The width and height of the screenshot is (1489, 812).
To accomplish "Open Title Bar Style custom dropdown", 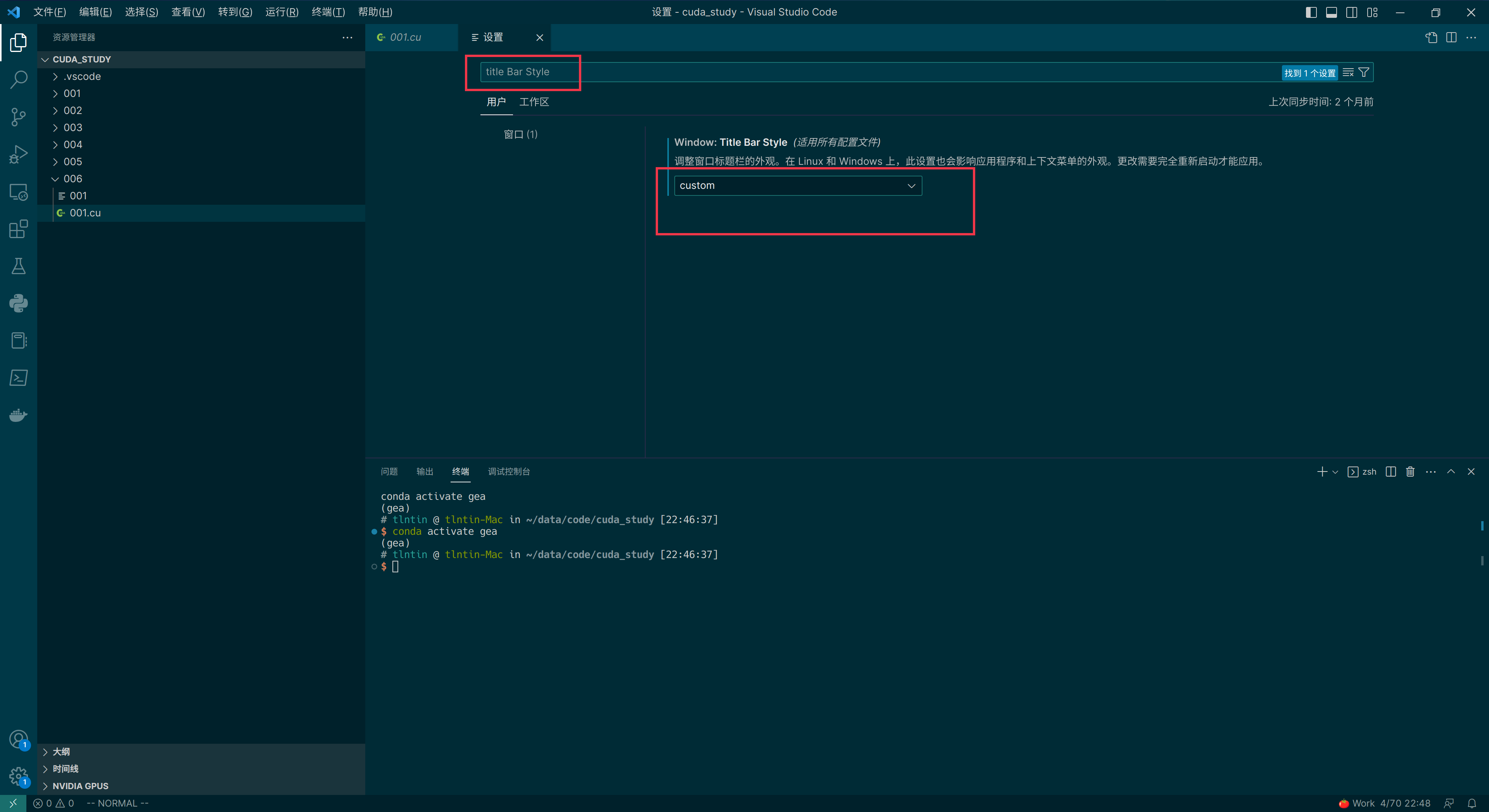I will pyautogui.click(x=798, y=185).
